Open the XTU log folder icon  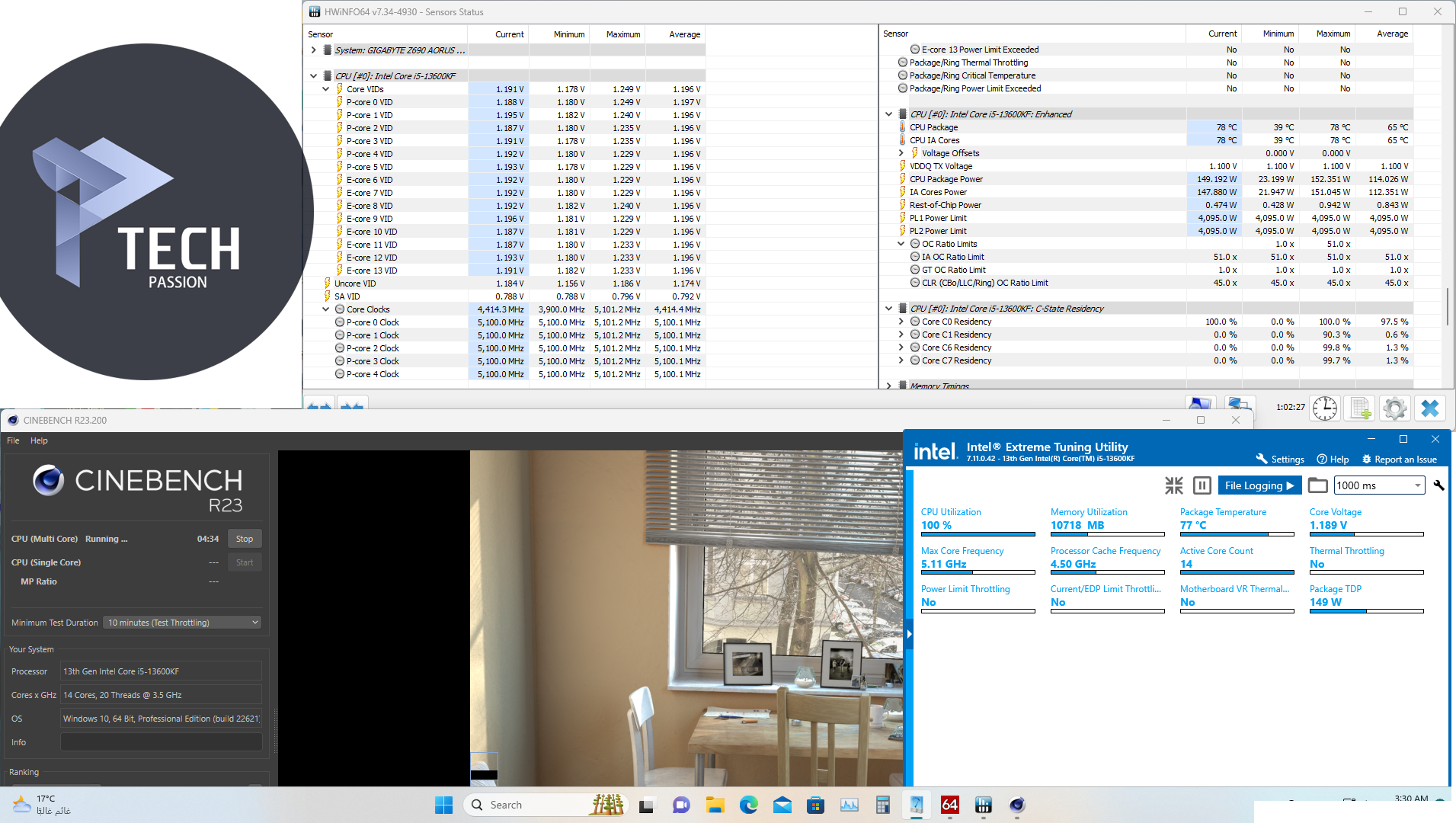coord(1317,485)
